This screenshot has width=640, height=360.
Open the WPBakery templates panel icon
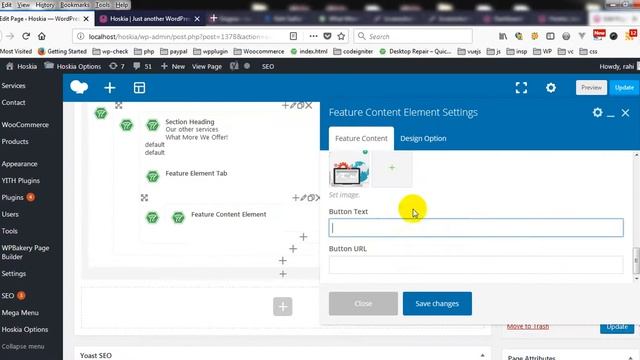139,88
